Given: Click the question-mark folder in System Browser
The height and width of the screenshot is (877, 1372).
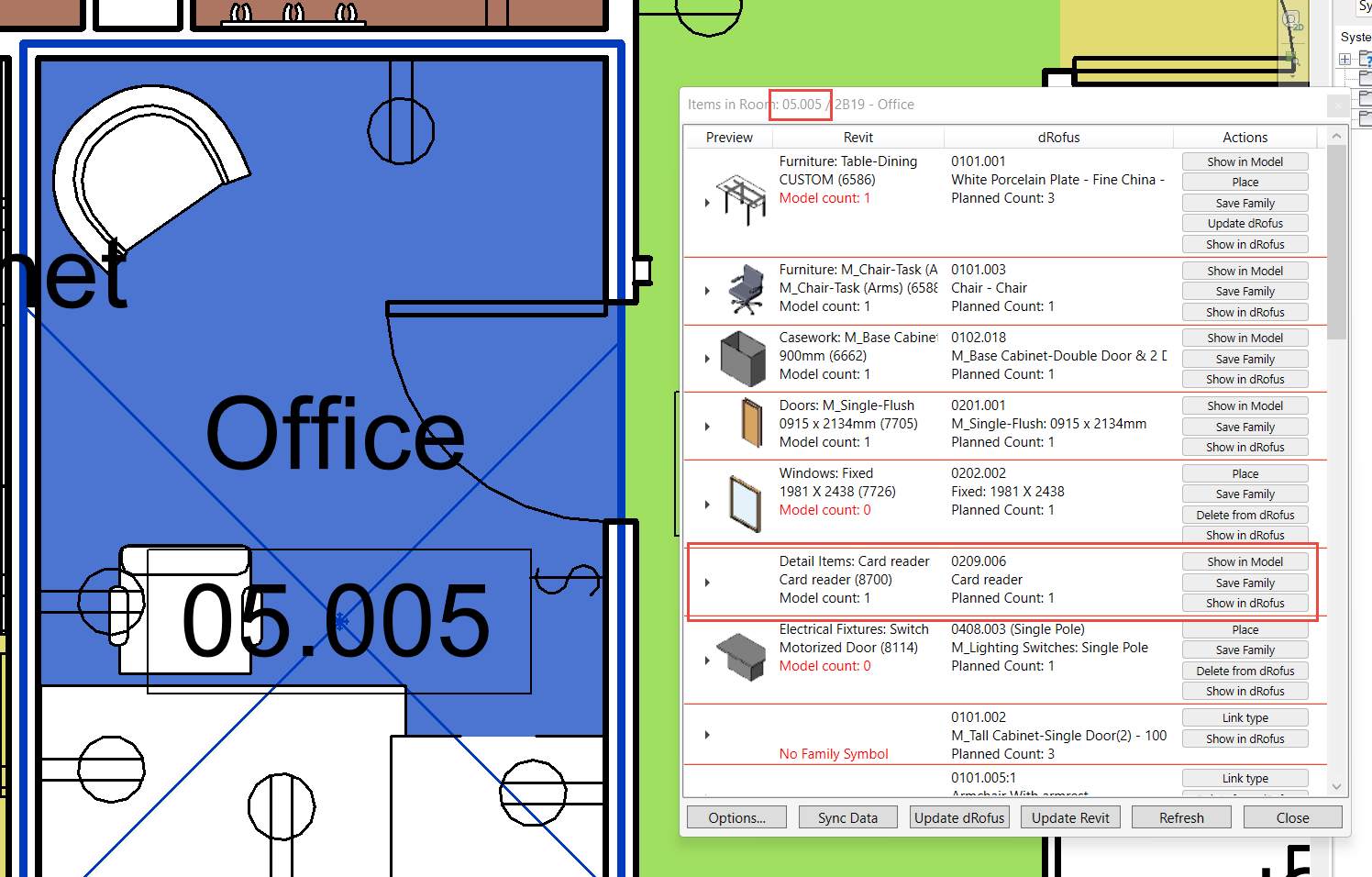Looking at the screenshot, I should click(1364, 60).
